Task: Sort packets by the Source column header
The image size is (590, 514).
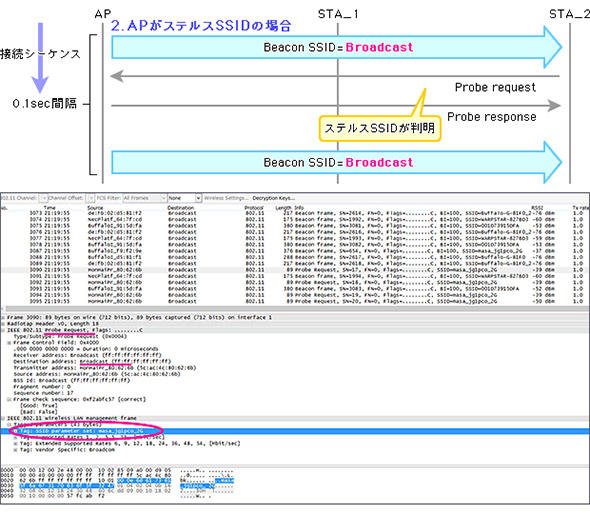Action: click(95, 208)
